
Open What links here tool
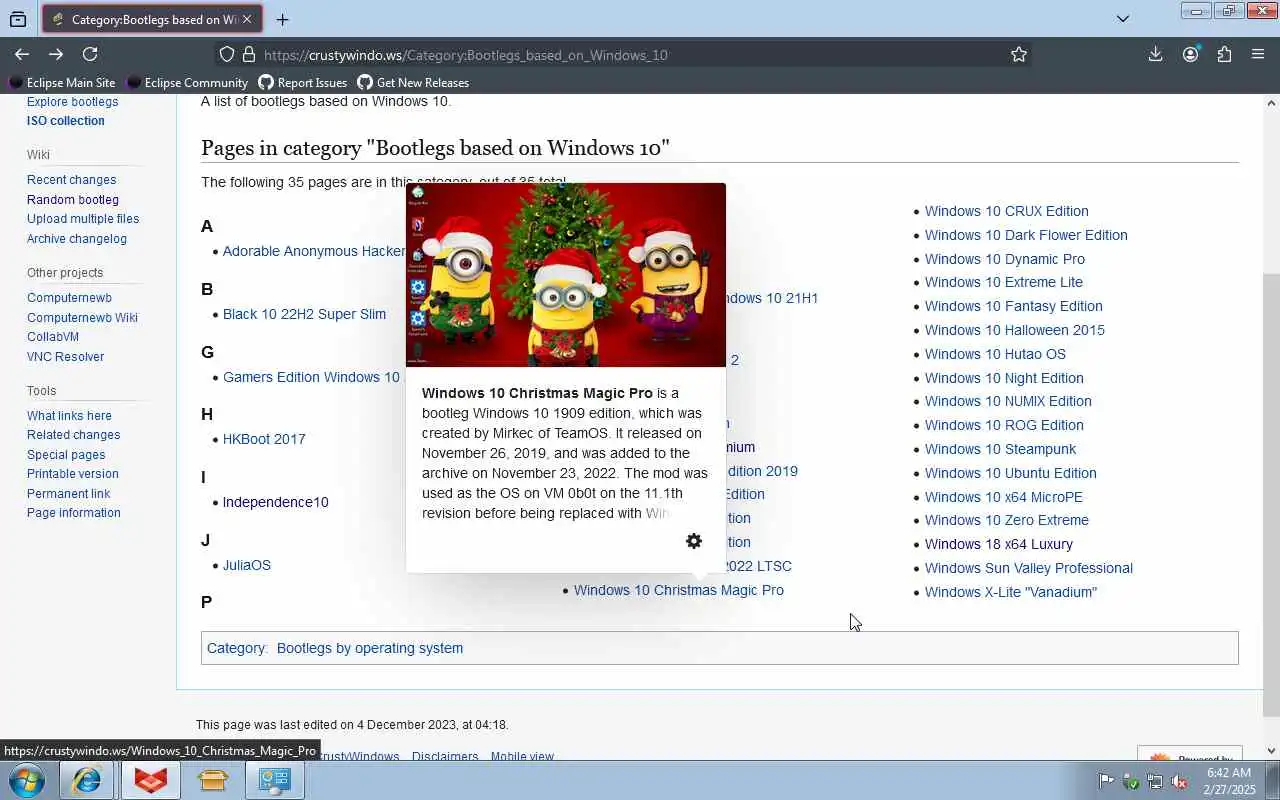coord(69,416)
